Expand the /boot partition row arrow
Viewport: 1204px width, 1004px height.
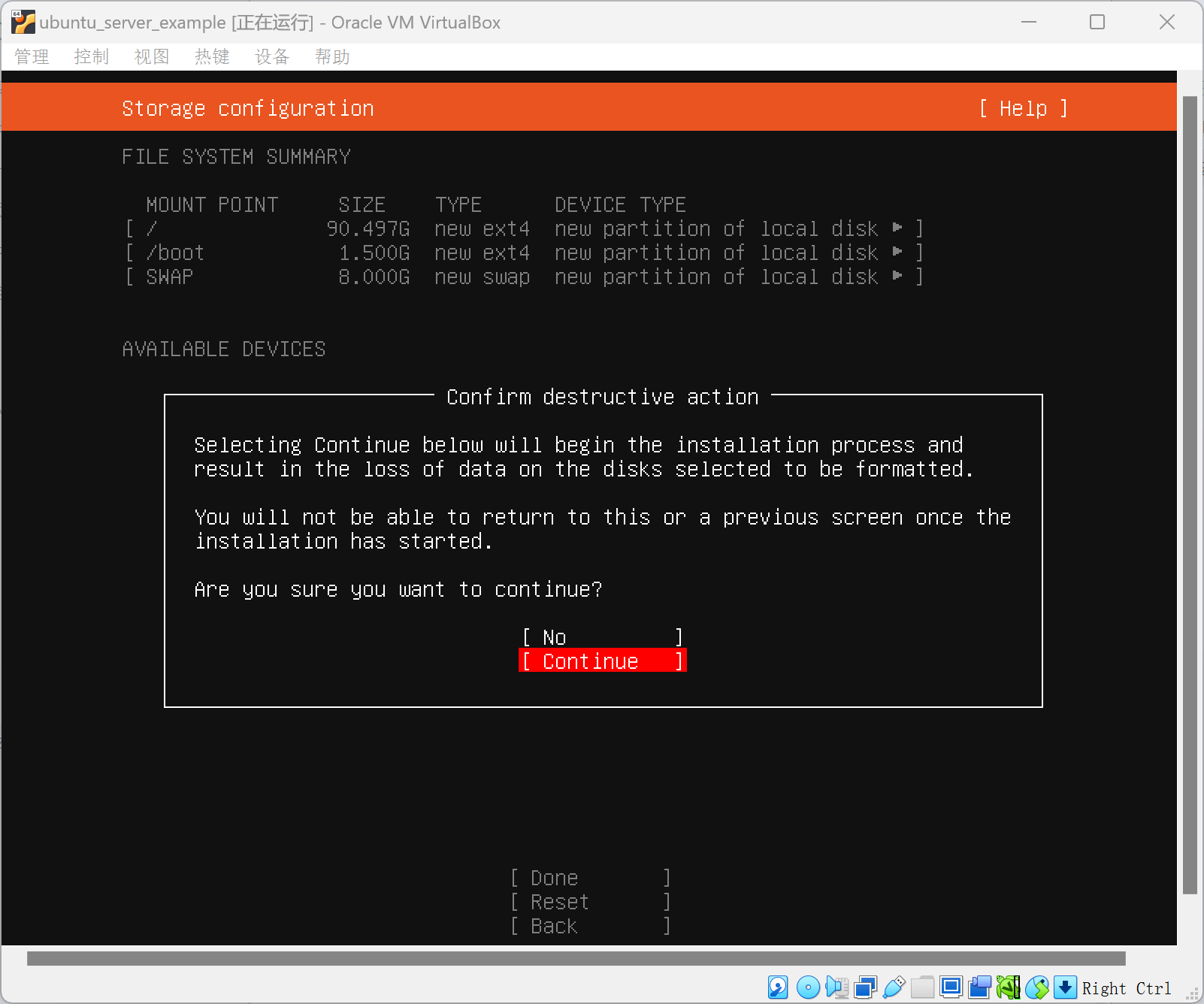(897, 252)
